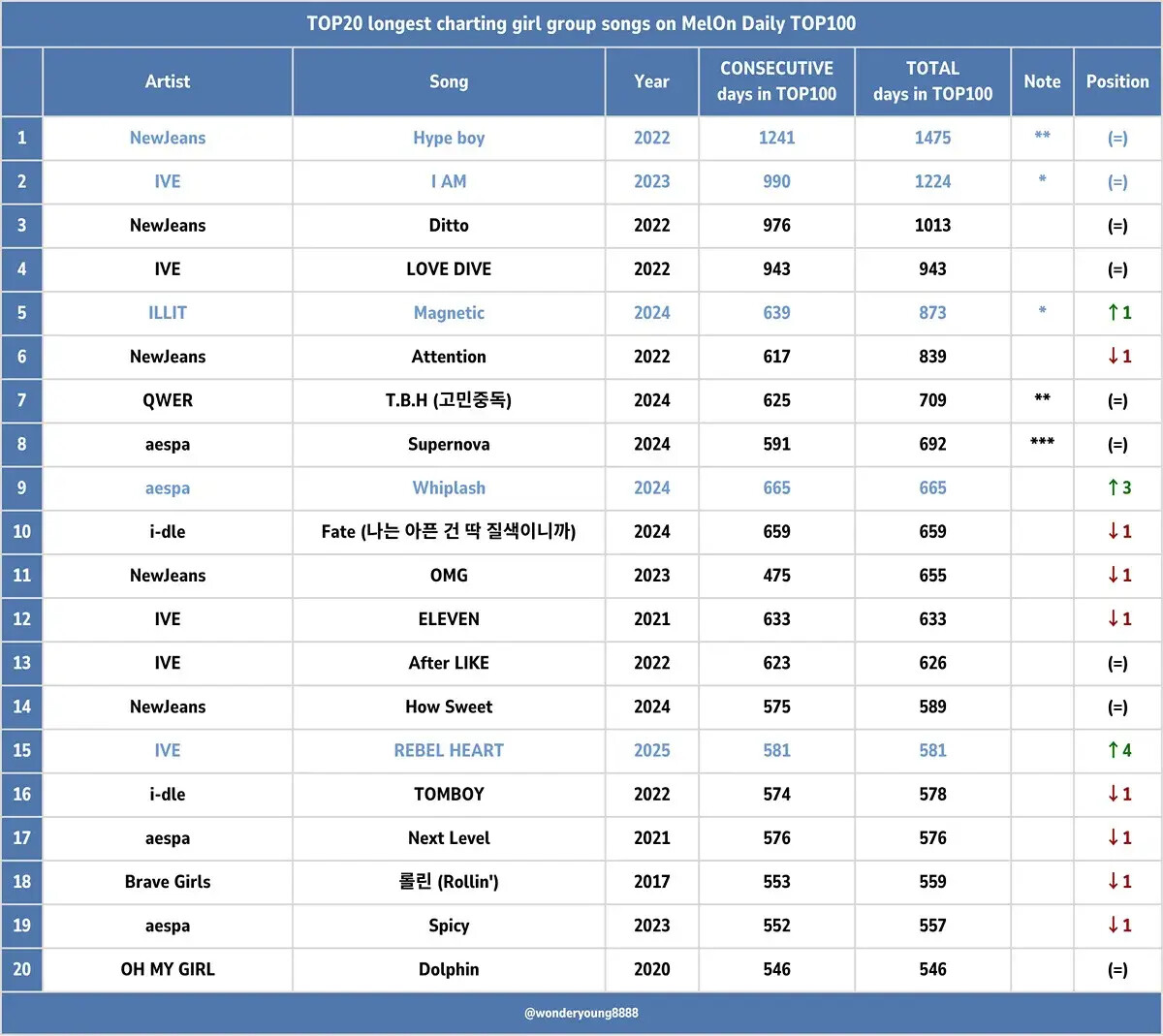Click the total days value 1013
The height and width of the screenshot is (1036, 1163).
coord(932,225)
